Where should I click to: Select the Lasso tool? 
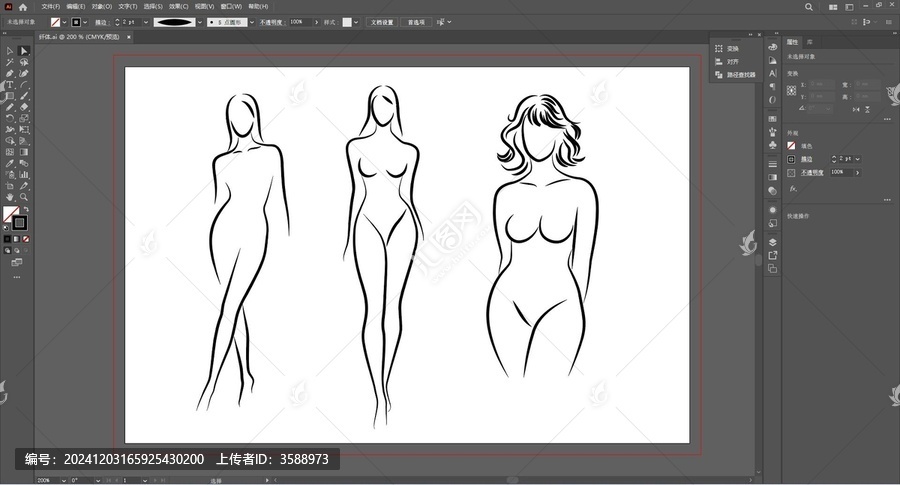[x=24, y=62]
